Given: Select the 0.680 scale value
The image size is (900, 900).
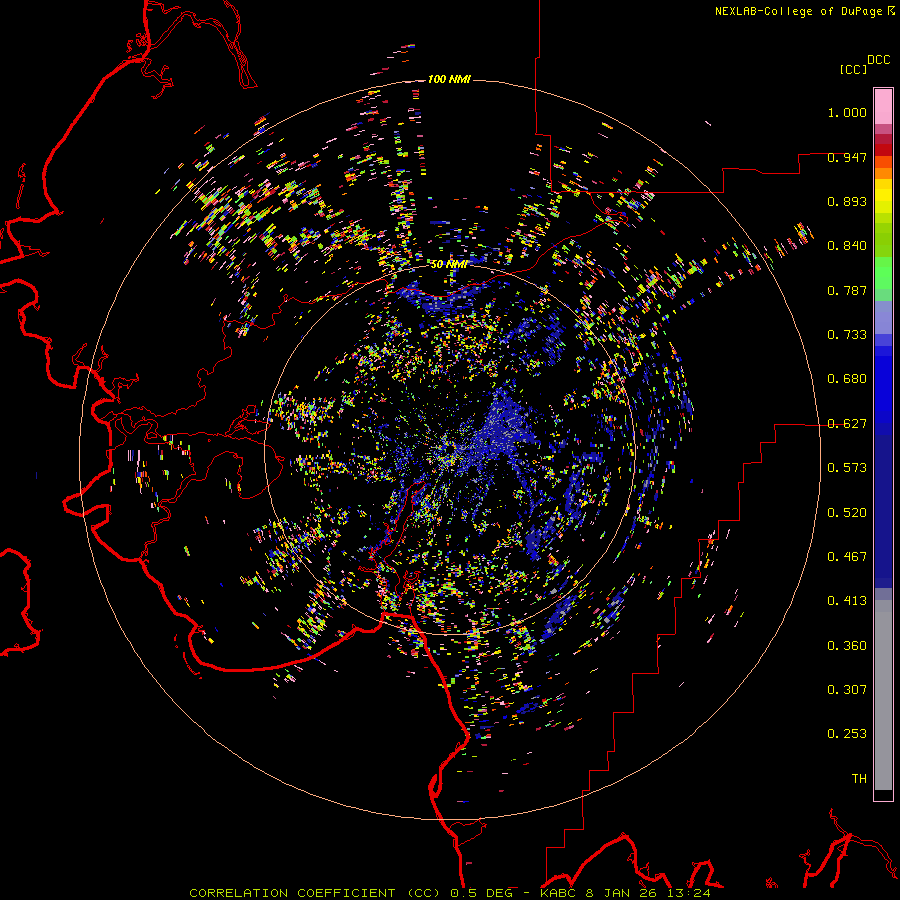Looking at the screenshot, I should [x=847, y=379].
